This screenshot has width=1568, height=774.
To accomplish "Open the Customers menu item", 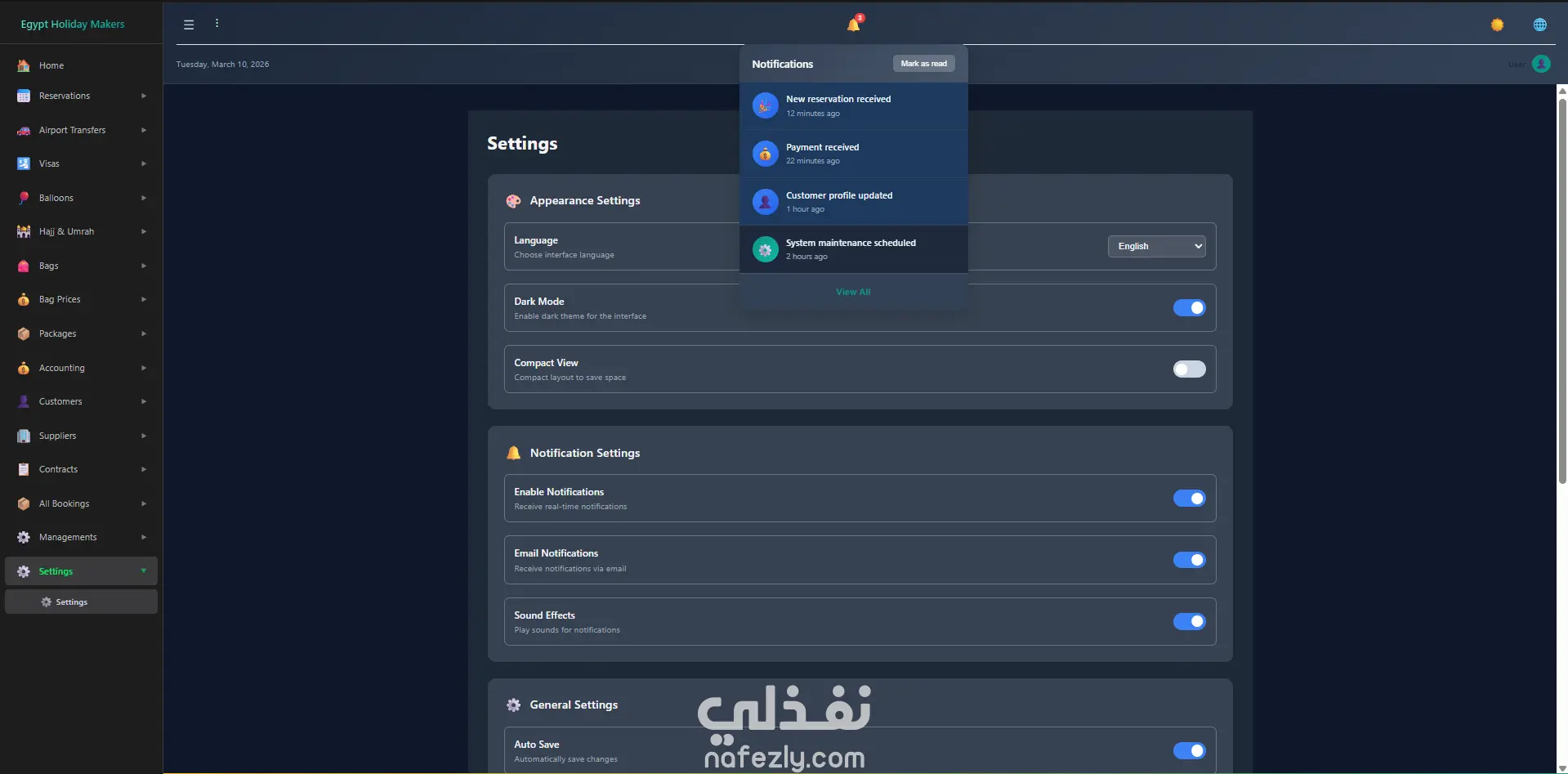I will point(81,401).
